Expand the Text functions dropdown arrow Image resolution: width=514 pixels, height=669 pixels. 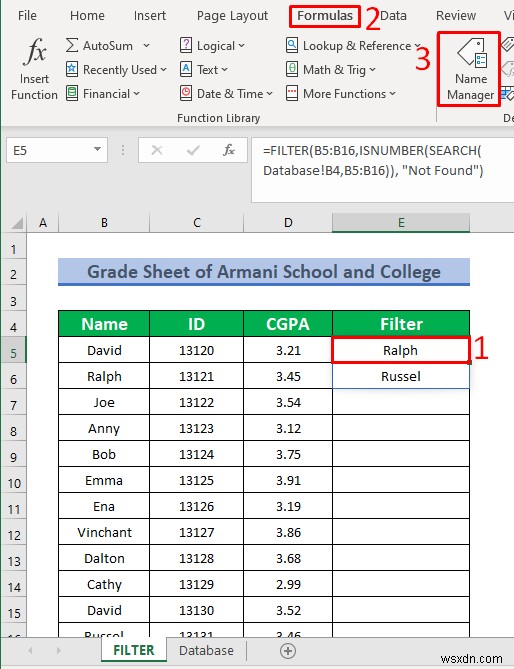224,70
